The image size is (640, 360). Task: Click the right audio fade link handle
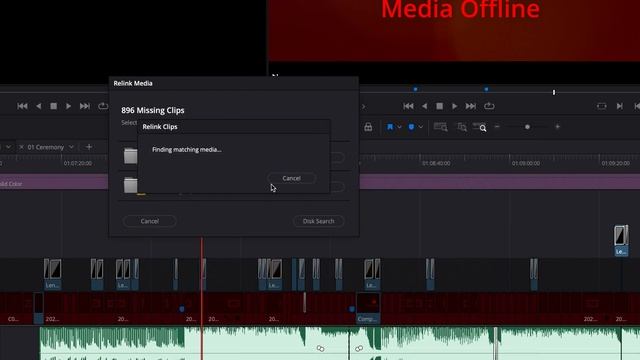pyautogui.click(x=359, y=348)
